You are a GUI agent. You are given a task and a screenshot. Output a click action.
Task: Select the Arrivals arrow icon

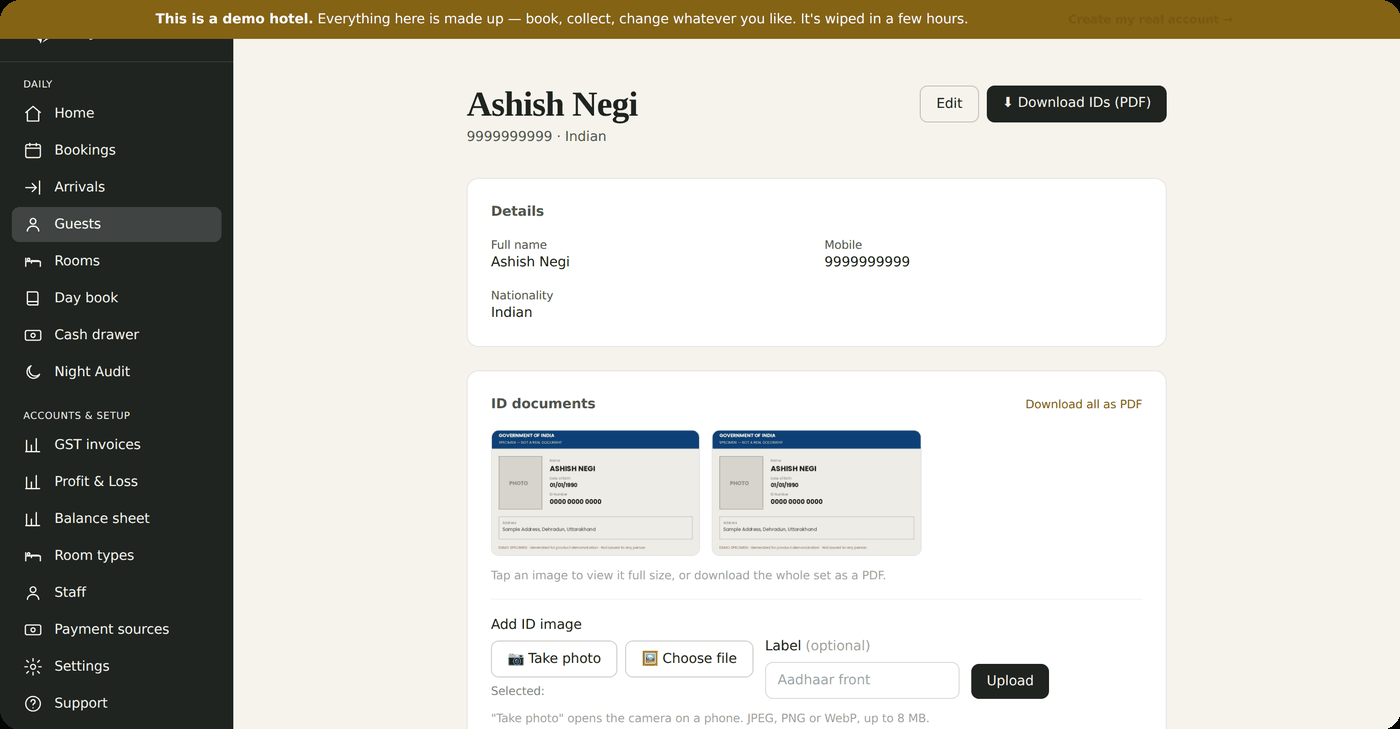click(33, 187)
